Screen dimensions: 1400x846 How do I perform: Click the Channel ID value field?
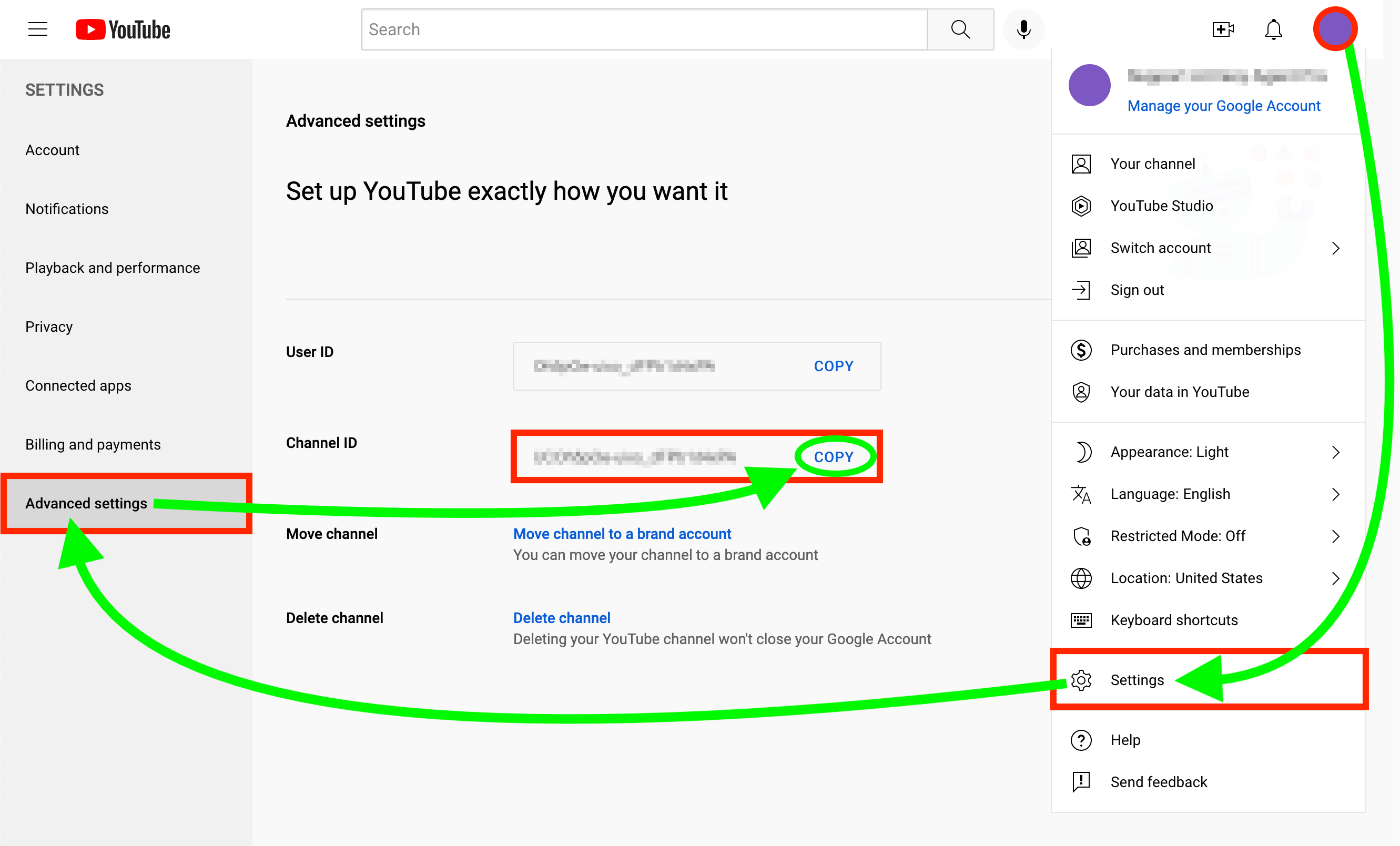pyautogui.click(x=697, y=457)
